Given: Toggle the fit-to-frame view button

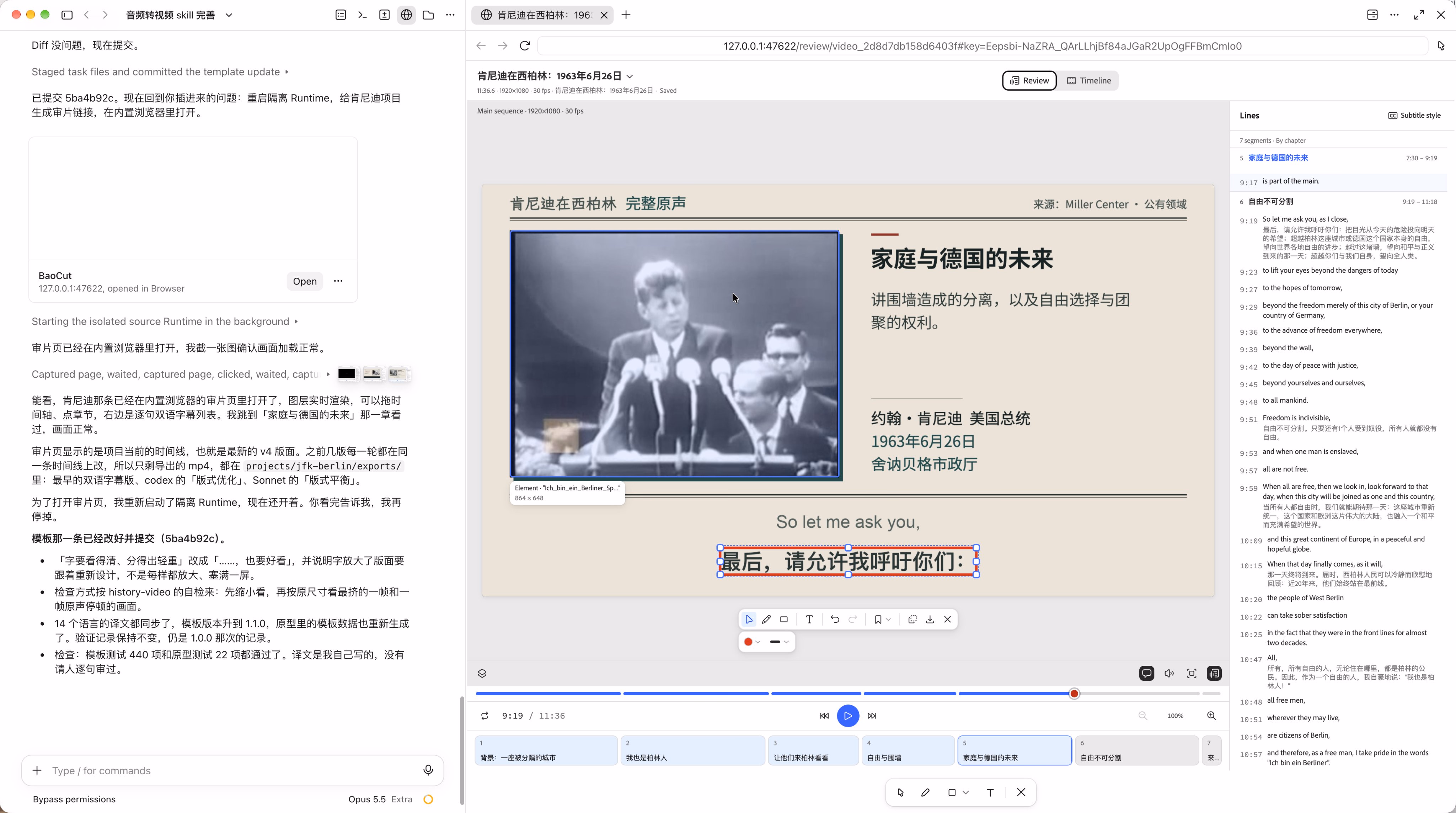Looking at the screenshot, I should (x=1192, y=673).
